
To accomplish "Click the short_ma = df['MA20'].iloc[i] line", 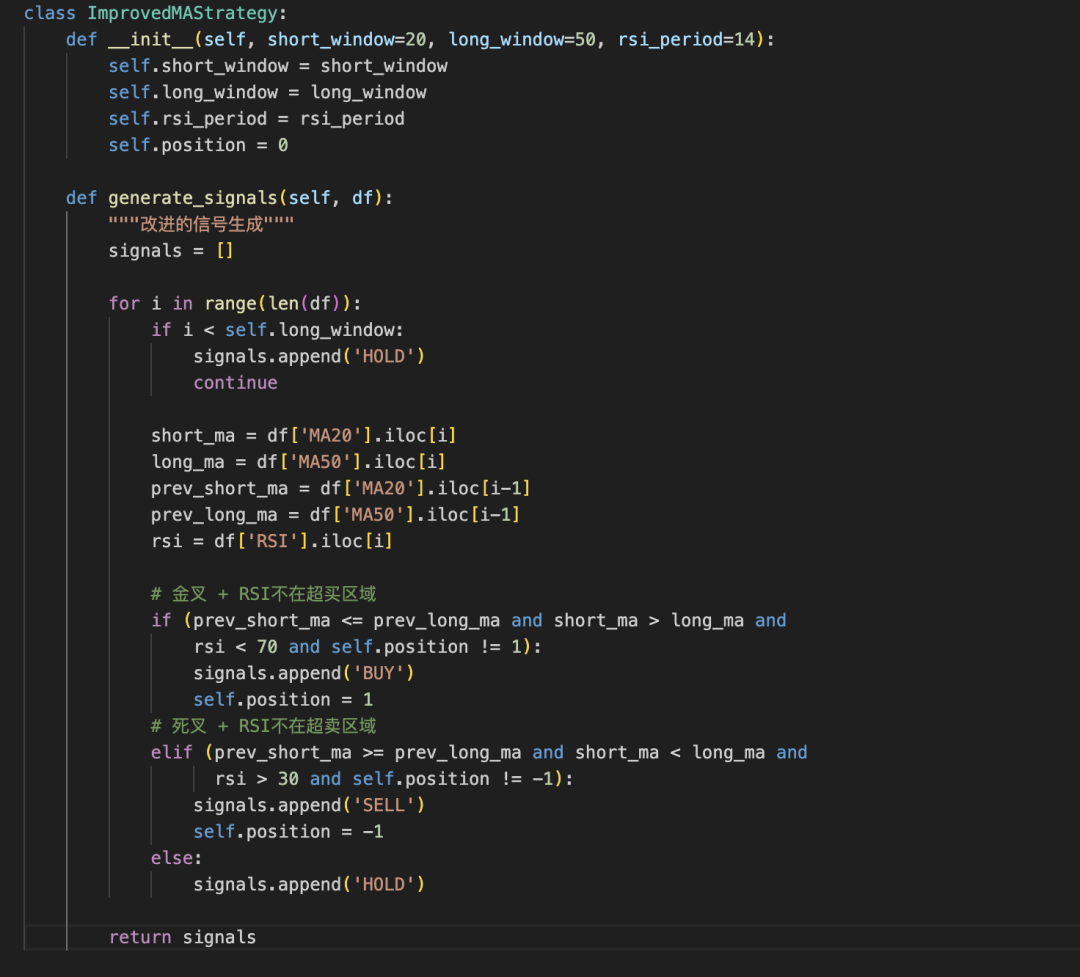I will [x=304, y=435].
